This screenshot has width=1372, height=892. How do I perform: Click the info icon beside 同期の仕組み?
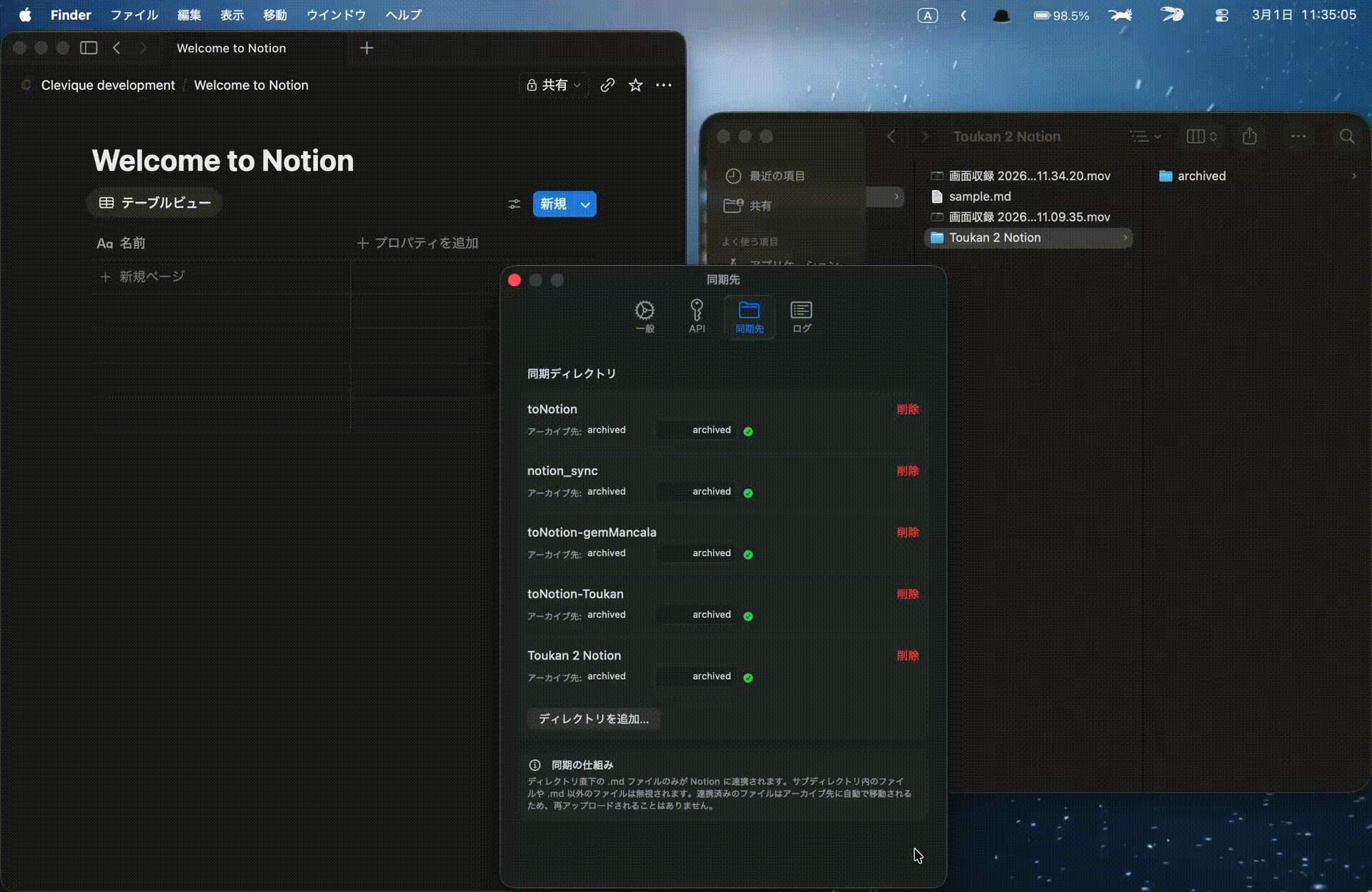tap(535, 765)
